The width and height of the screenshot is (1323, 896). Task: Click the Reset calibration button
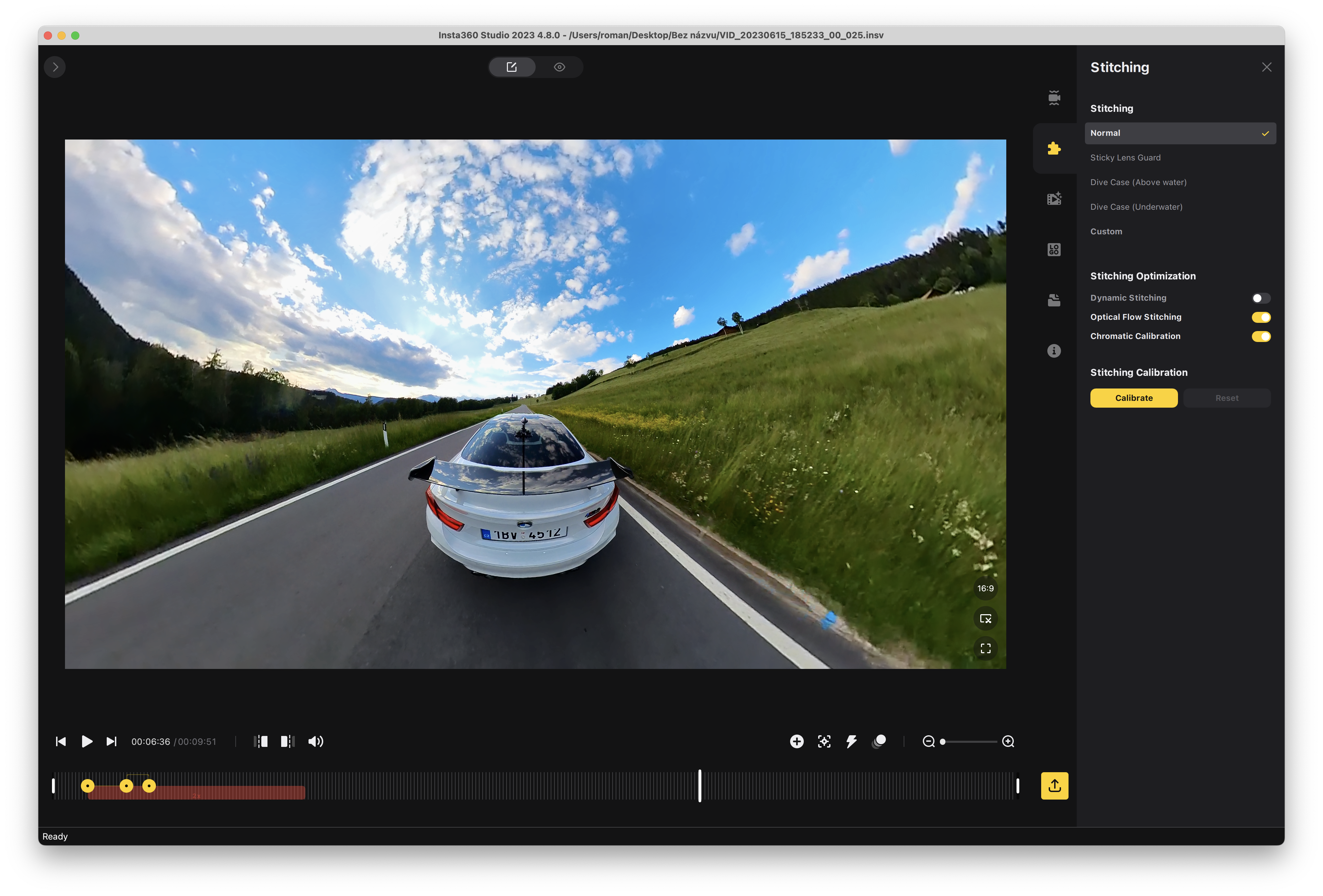[x=1227, y=397]
